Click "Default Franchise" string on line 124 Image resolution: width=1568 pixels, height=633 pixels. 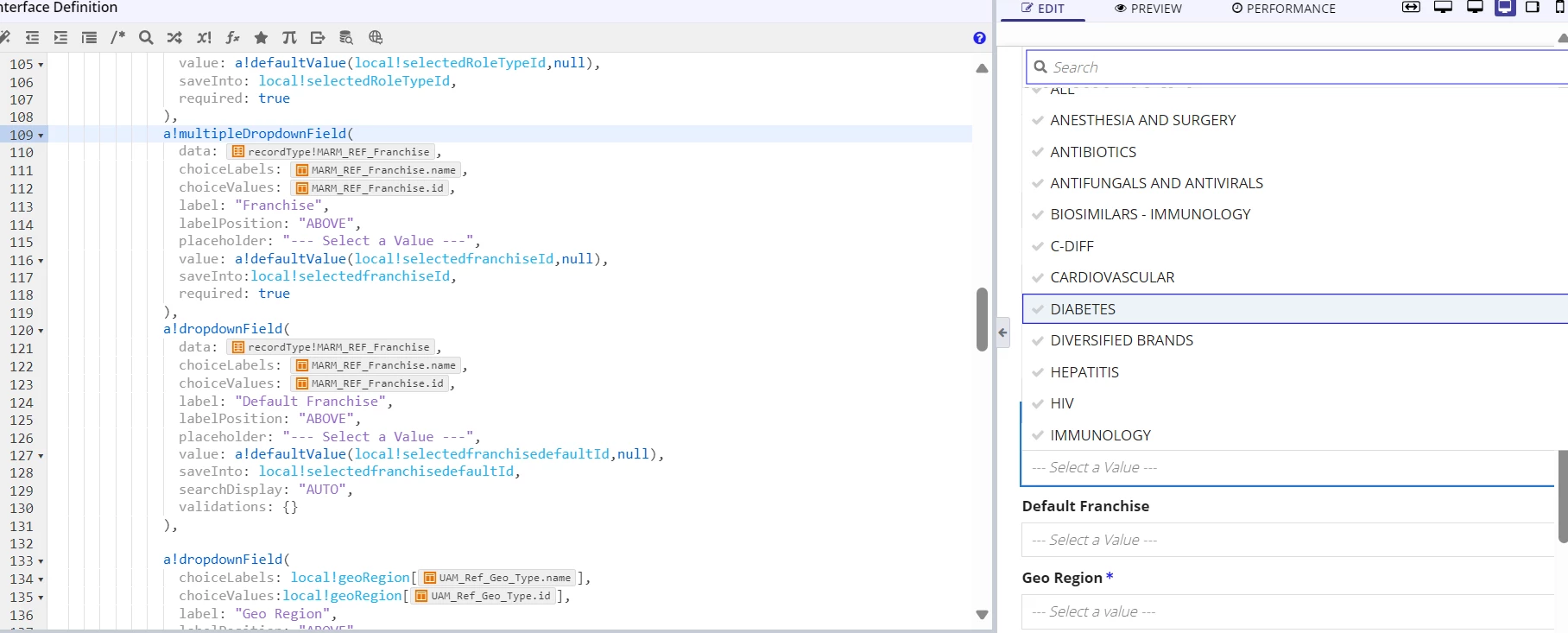[x=310, y=402]
